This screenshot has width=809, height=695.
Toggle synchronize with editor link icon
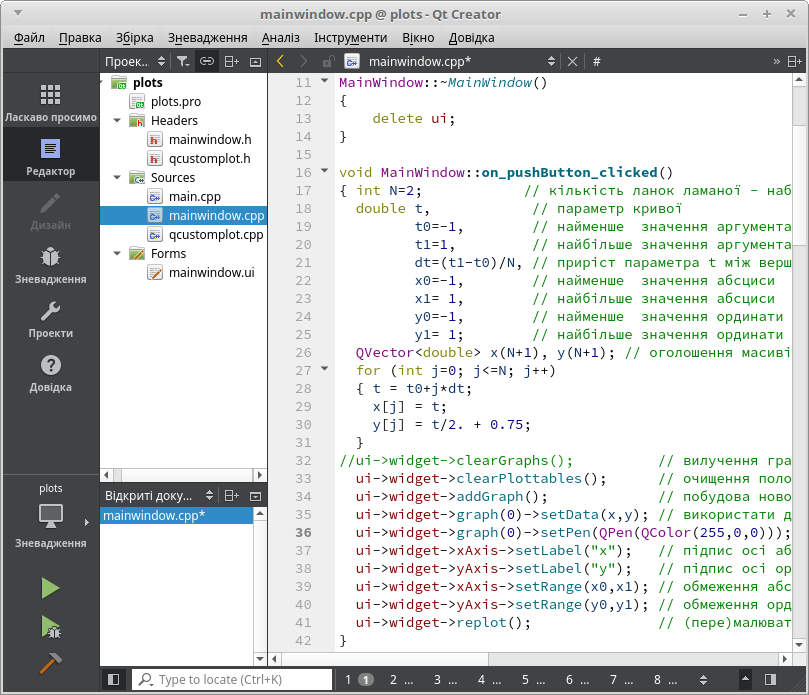pyautogui.click(x=206, y=61)
